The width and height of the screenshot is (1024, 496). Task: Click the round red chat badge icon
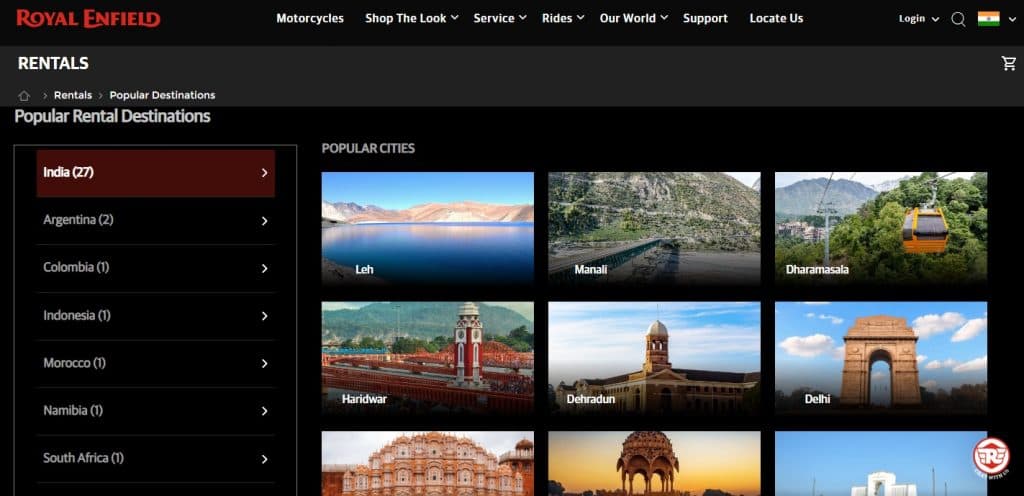click(x=990, y=455)
